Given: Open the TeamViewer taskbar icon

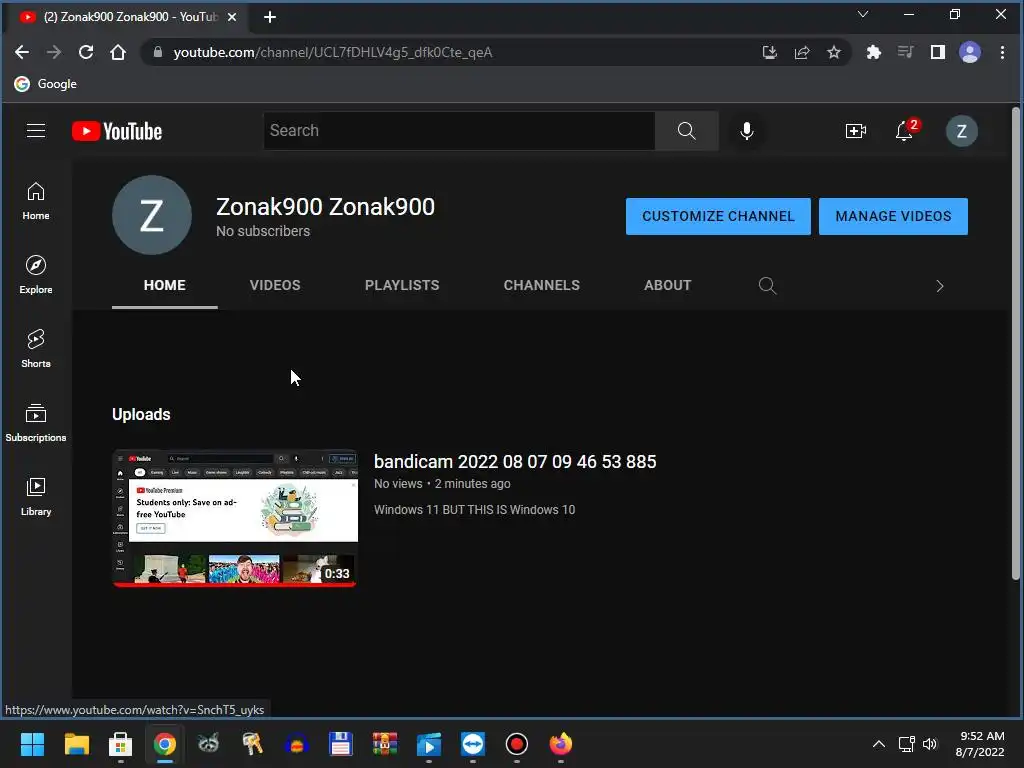Looking at the screenshot, I should click(473, 744).
